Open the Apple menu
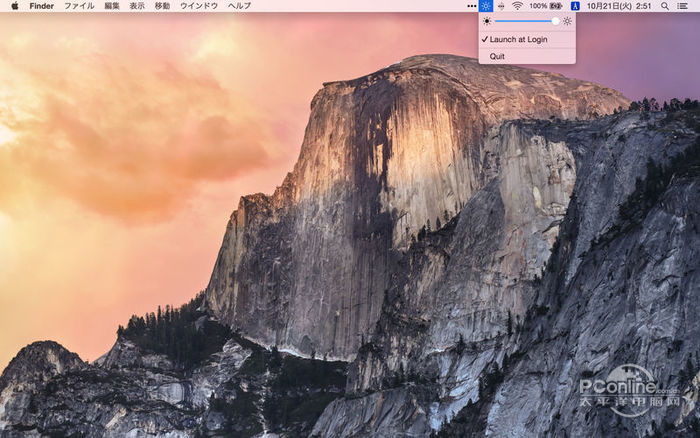The image size is (700, 438). [x=14, y=6]
